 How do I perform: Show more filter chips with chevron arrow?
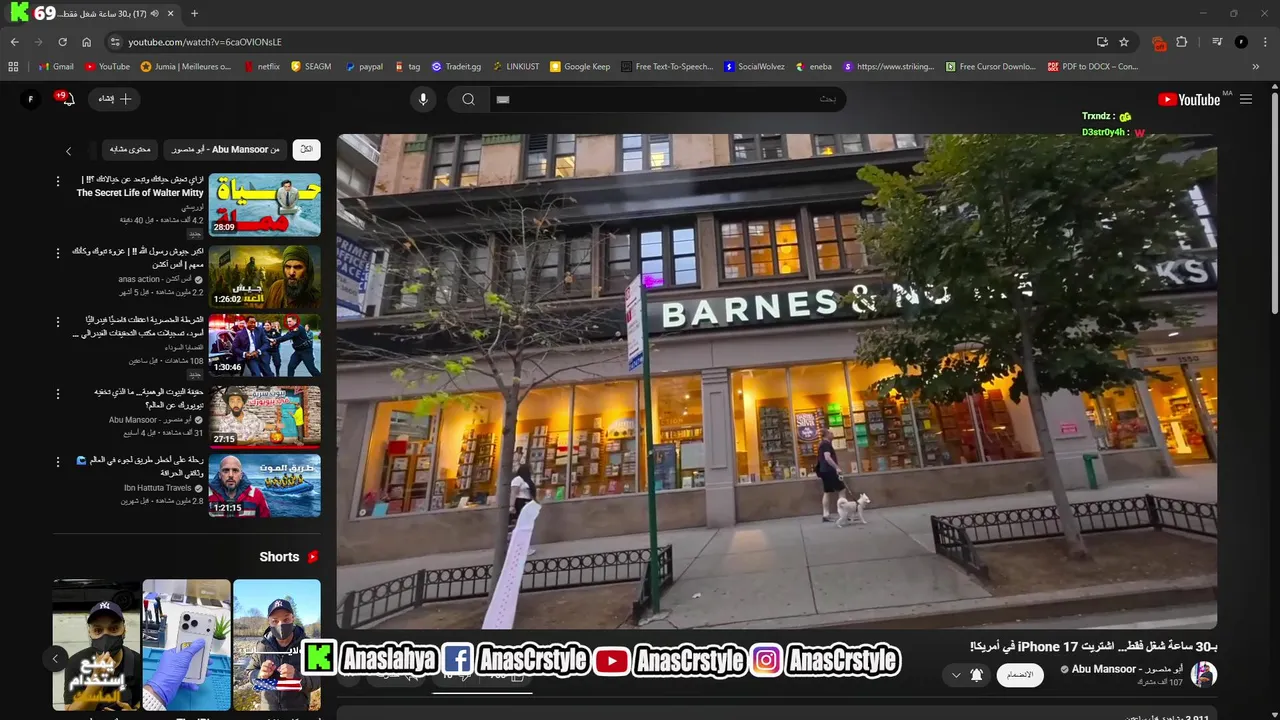(x=68, y=151)
